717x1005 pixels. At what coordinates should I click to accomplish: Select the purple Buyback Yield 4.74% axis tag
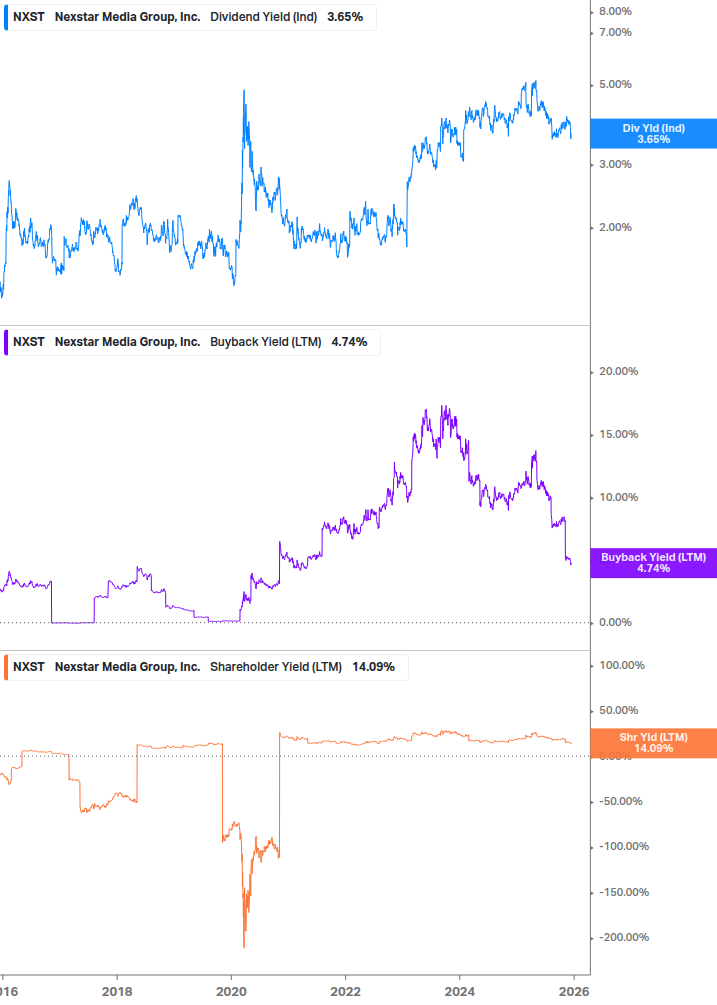coord(654,563)
